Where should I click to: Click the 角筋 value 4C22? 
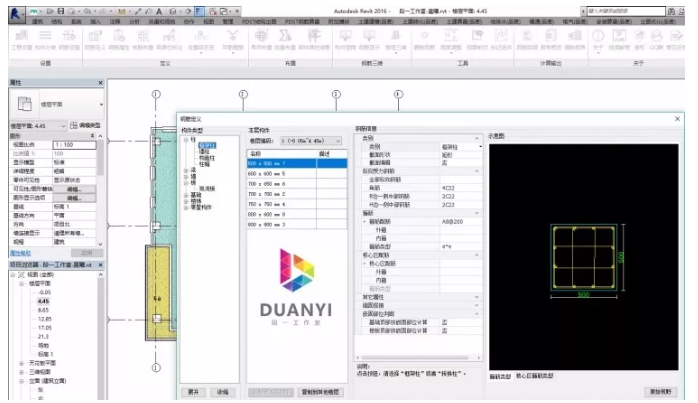[448, 188]
